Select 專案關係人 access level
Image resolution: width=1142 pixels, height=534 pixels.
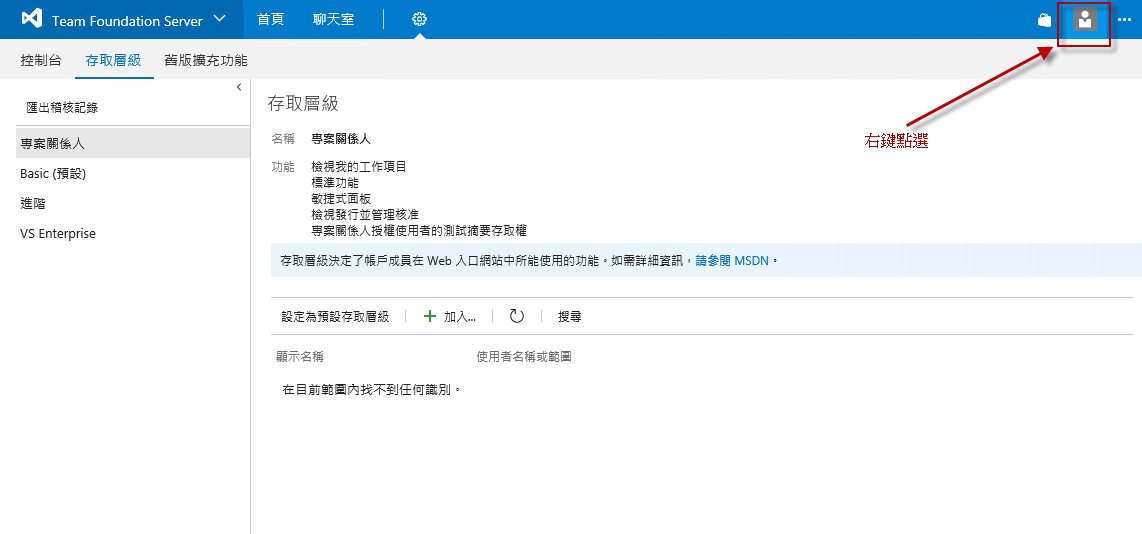click(53, 144)
